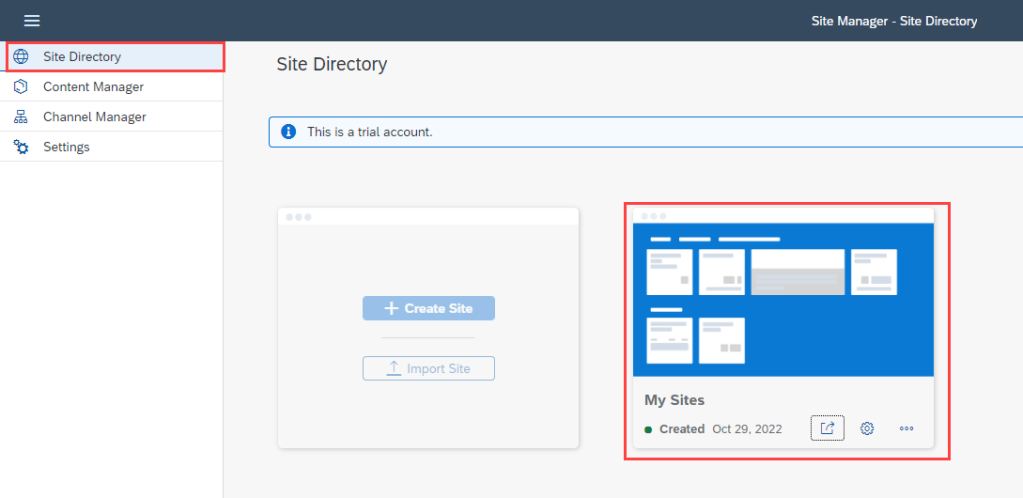The image size is (1023, 498).
Task: Click the Settings gears icon in sidebar
Action: (x=21, y=147)
